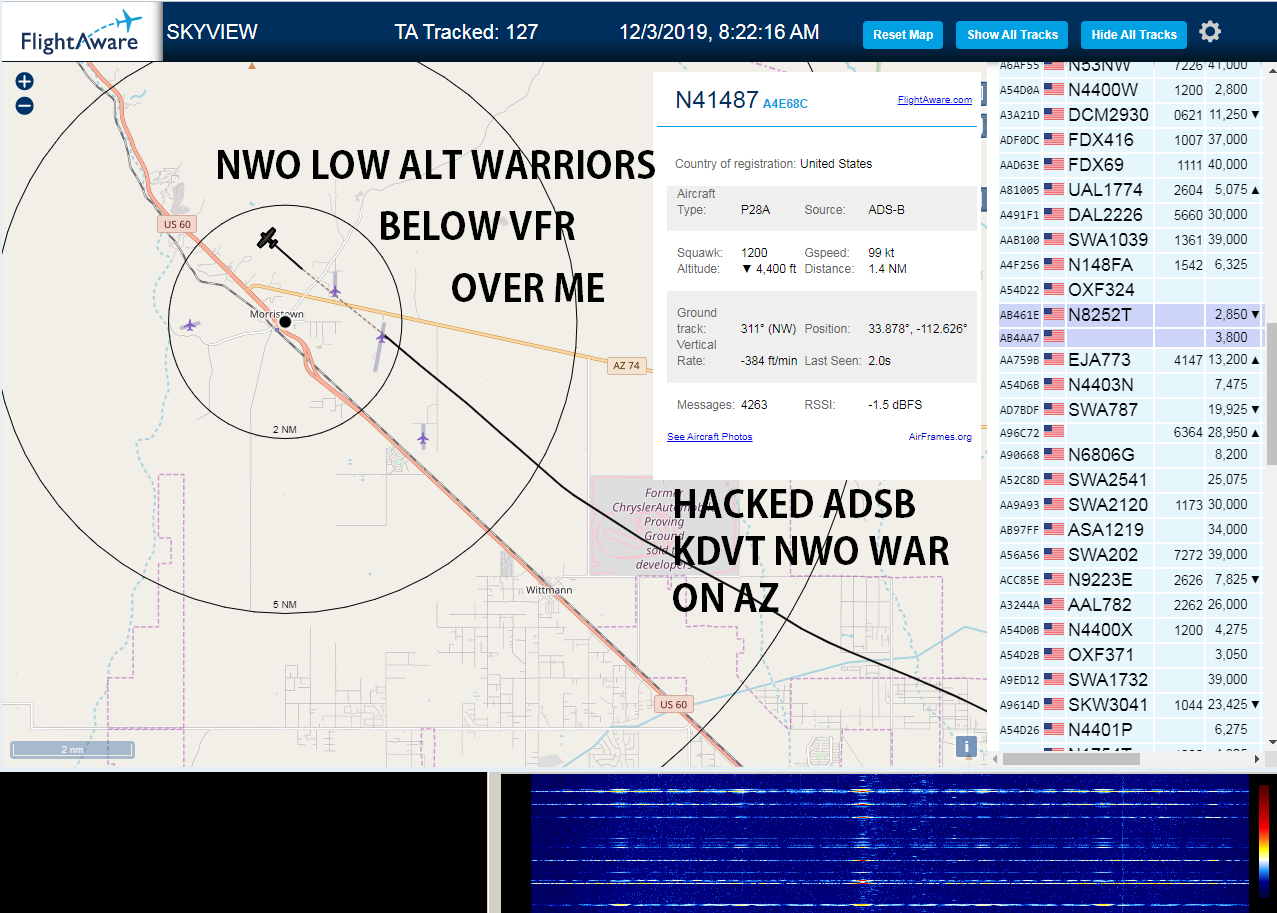Viewport: 1277px width, 913px height.
Task: Select the SWA2541 aircraft row
Action: tap(1129, 480)
